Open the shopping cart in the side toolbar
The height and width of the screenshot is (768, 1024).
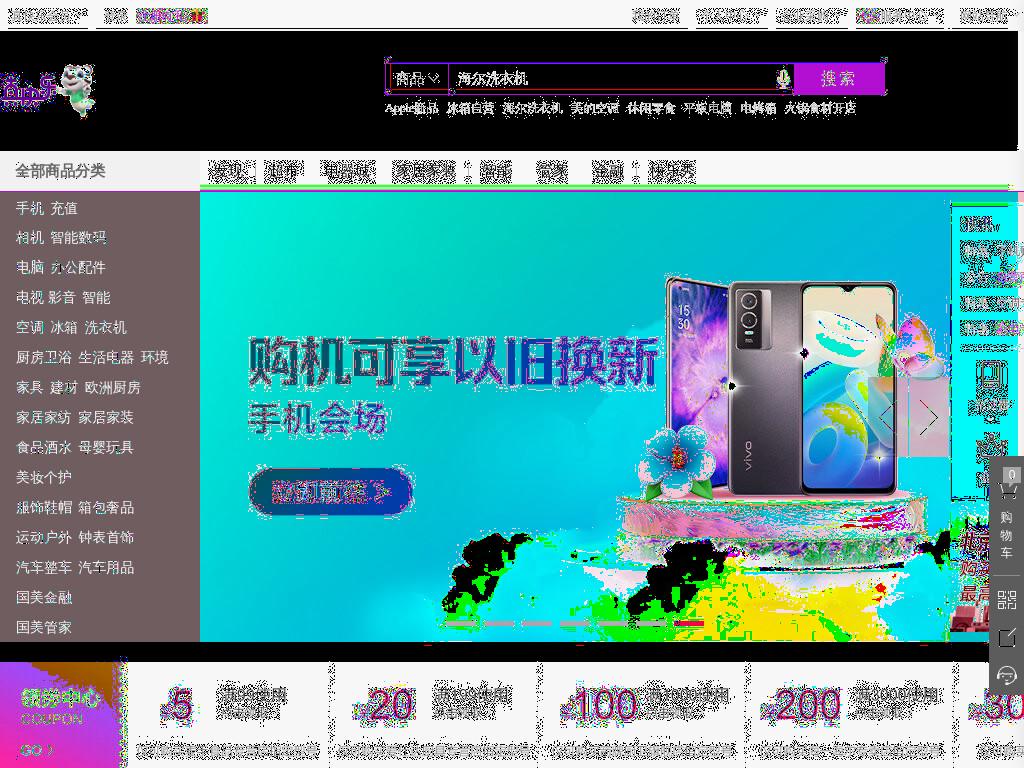(x=1006, y=516)
